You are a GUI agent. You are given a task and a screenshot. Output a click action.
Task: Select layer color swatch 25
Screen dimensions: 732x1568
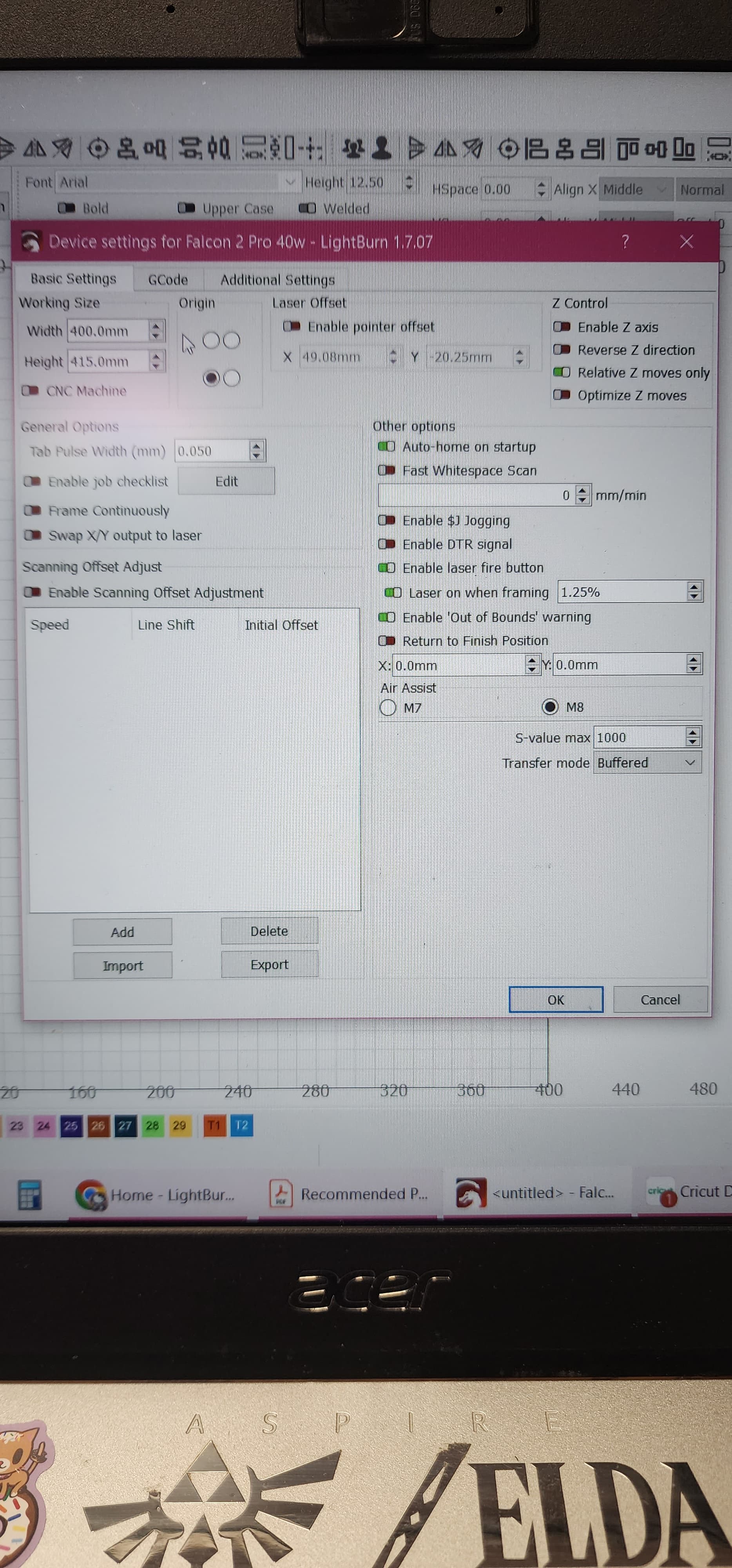coord(71,1126)
